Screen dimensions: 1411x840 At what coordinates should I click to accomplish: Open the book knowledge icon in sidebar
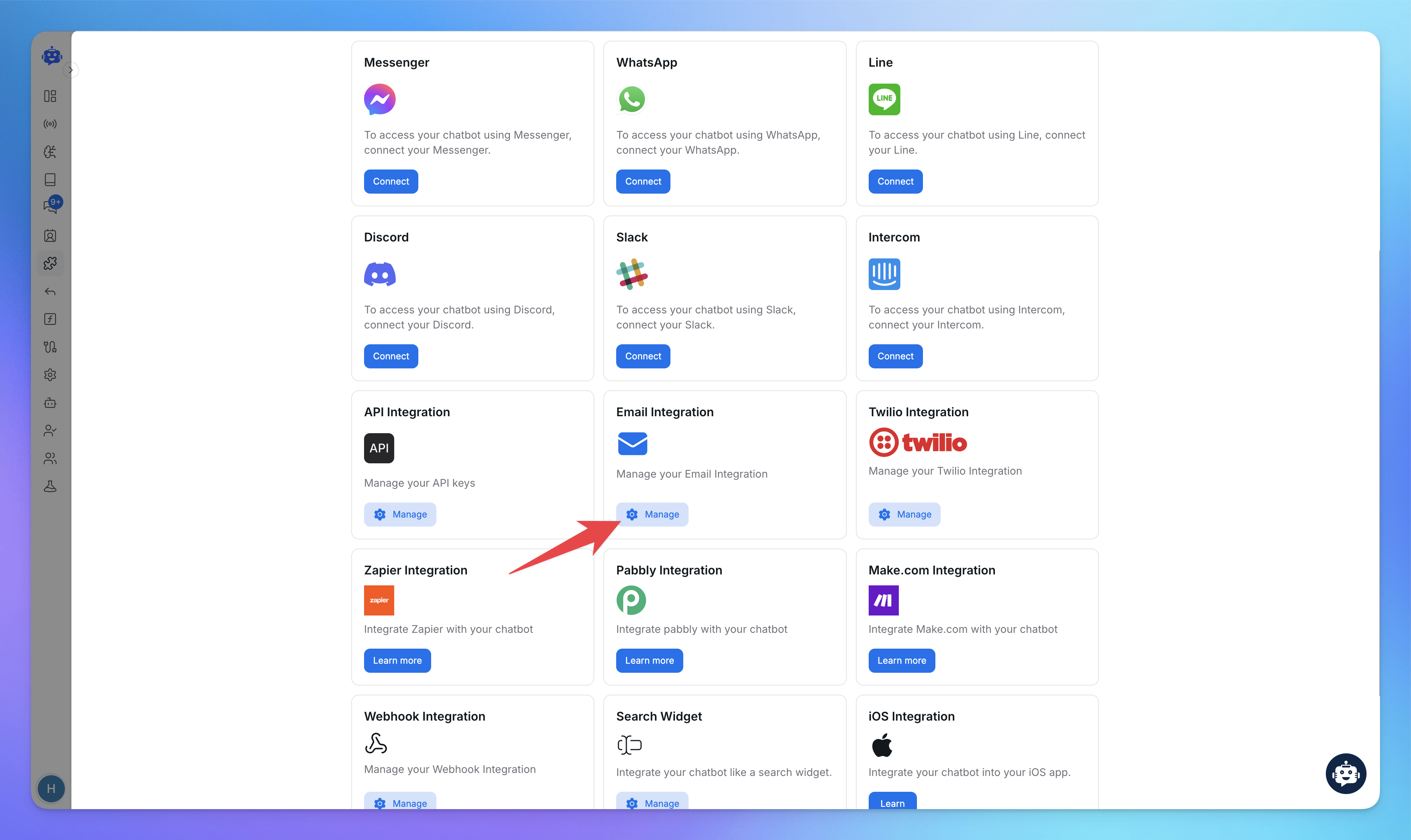51,179
